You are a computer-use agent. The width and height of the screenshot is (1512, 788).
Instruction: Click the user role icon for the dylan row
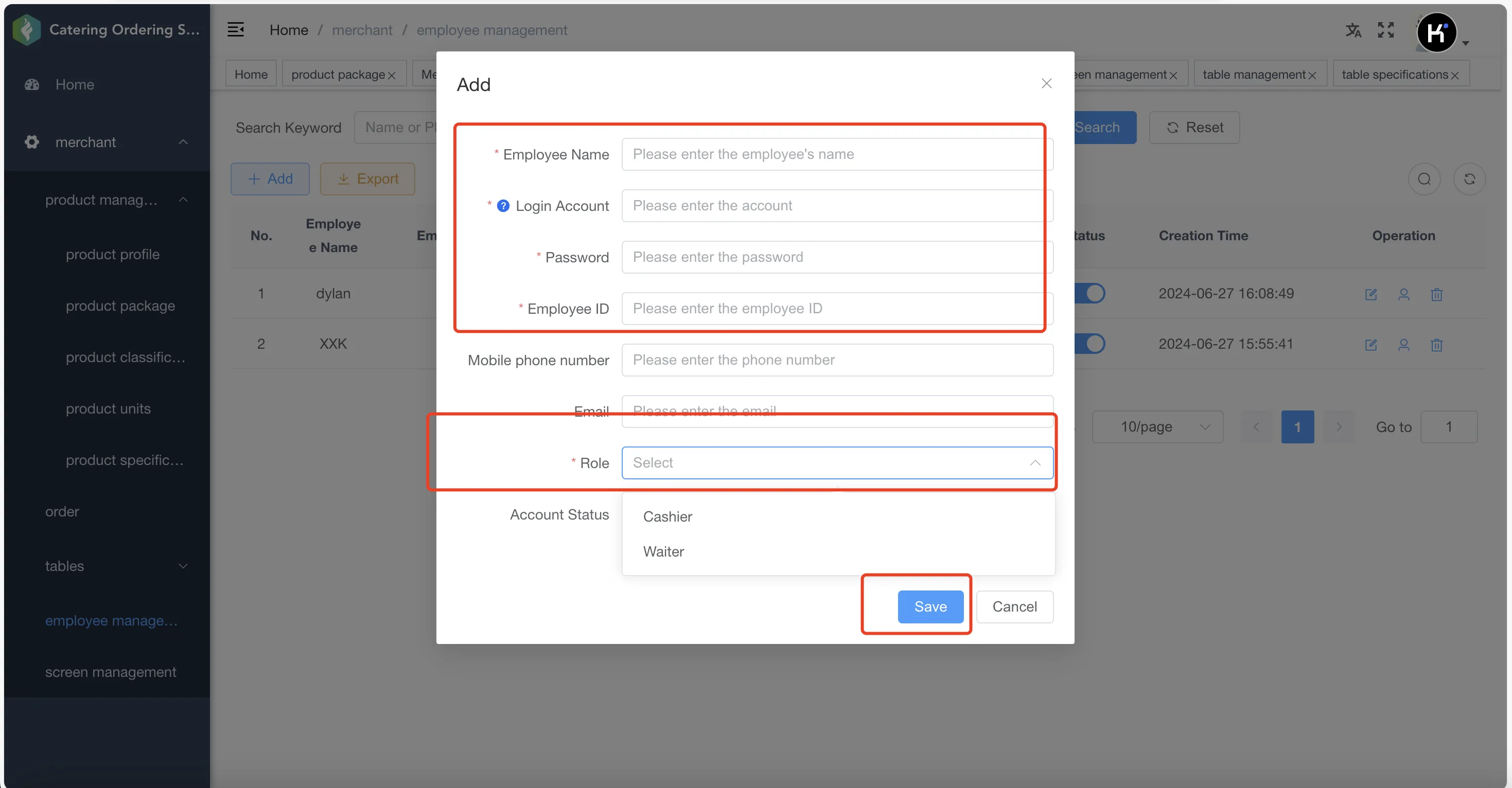1403,294
